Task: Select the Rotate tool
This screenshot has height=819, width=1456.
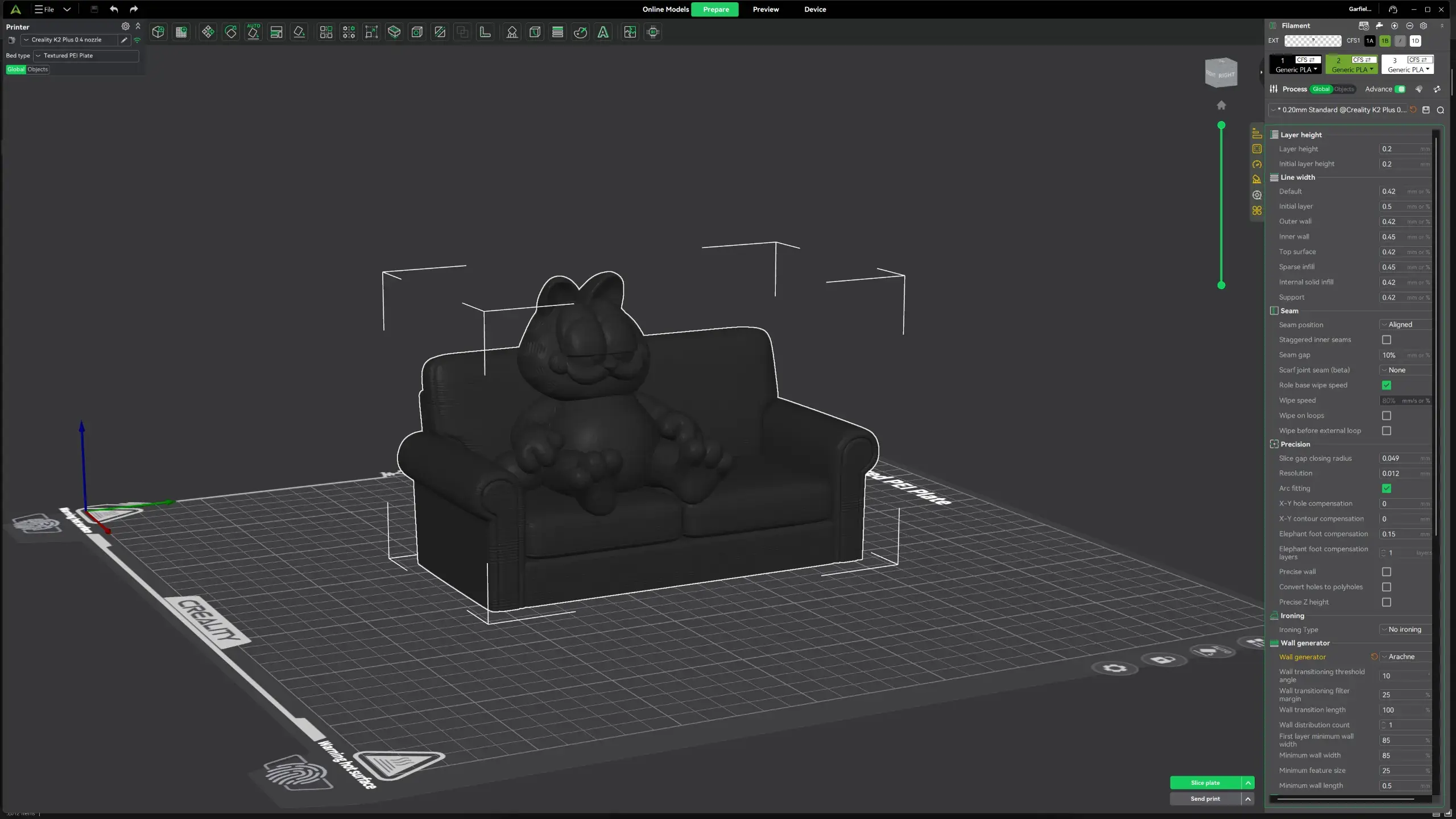Action: (231, 32)
